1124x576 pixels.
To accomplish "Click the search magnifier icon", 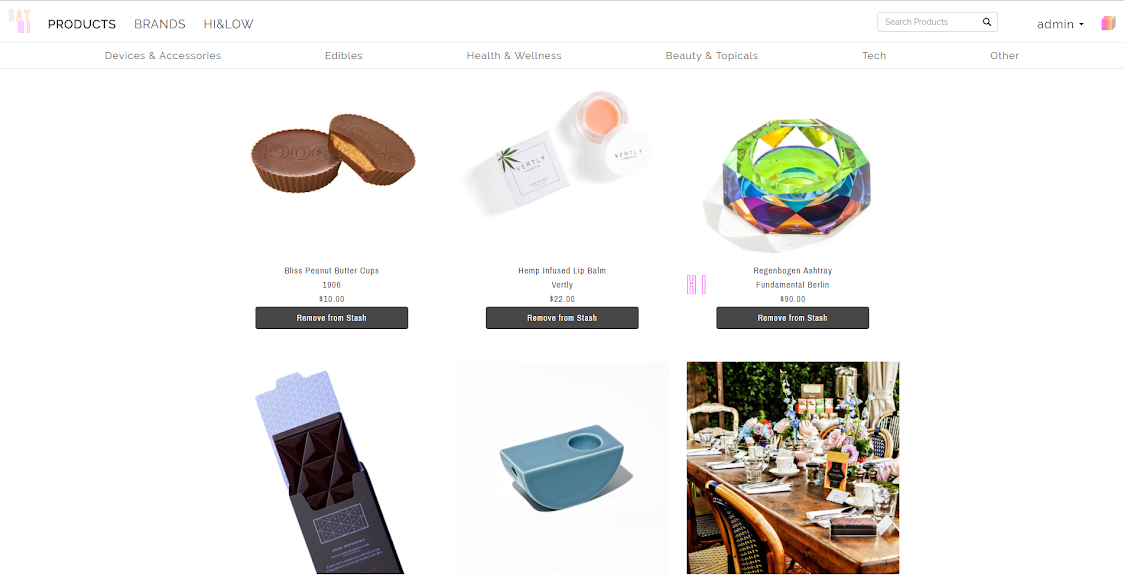I will pos(986,22).
